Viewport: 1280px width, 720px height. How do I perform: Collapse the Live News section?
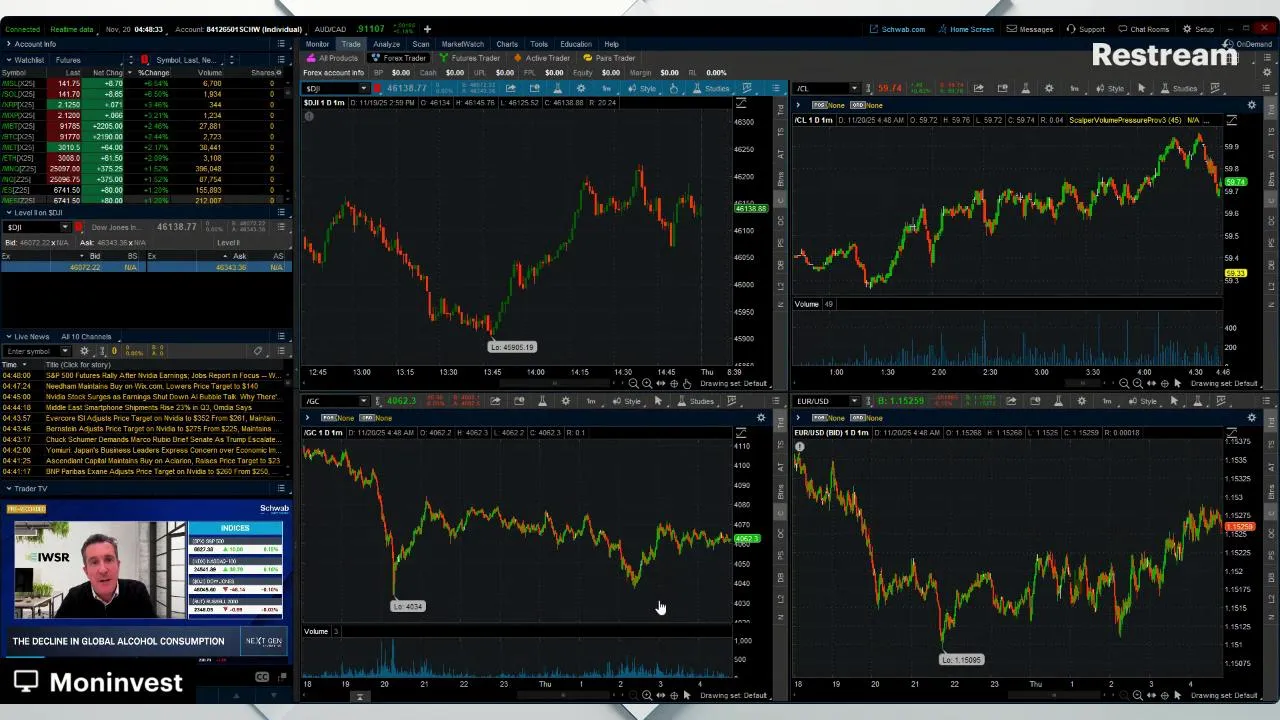7,337
